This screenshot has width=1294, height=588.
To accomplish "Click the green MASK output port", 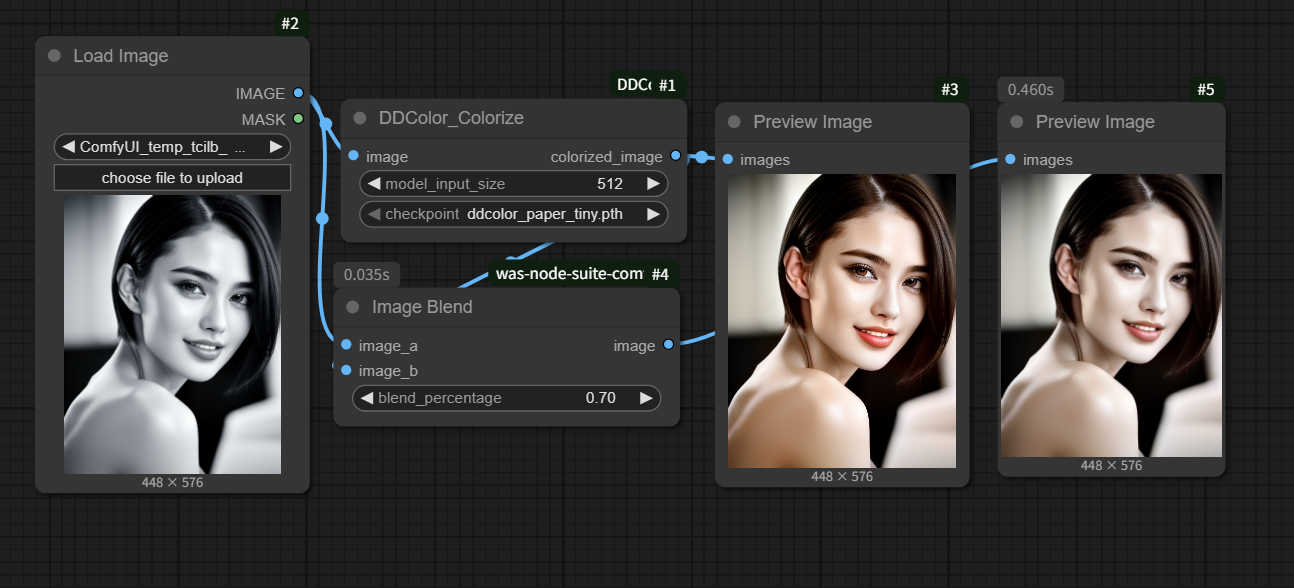I will (298, 119).
